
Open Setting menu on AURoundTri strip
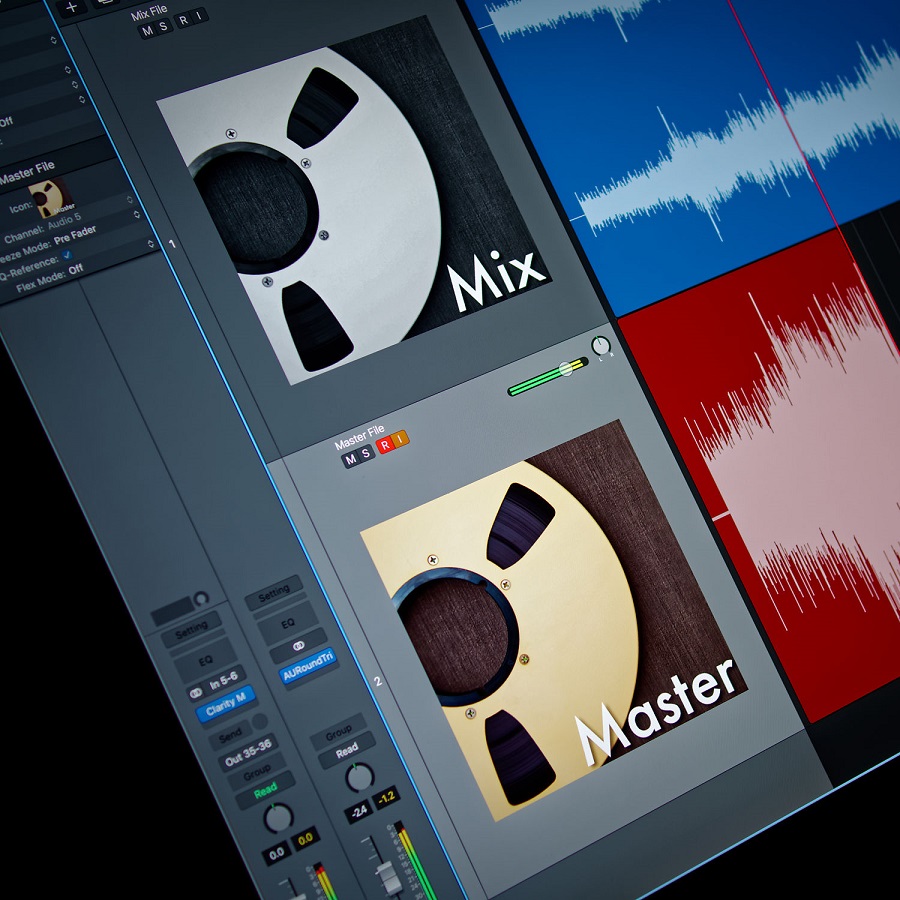[274, 593]
